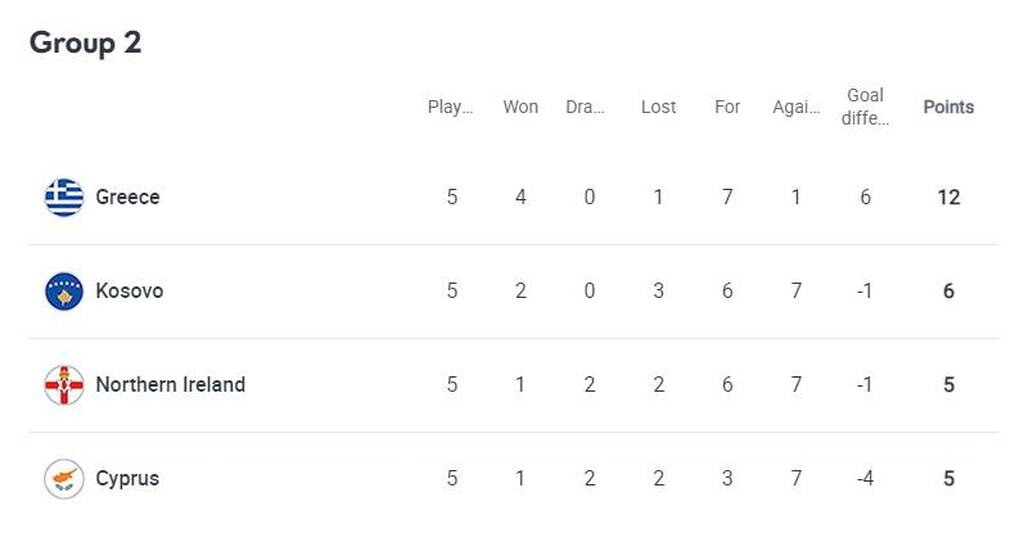
Task: Click the Points column header
Action: [948, 107]
